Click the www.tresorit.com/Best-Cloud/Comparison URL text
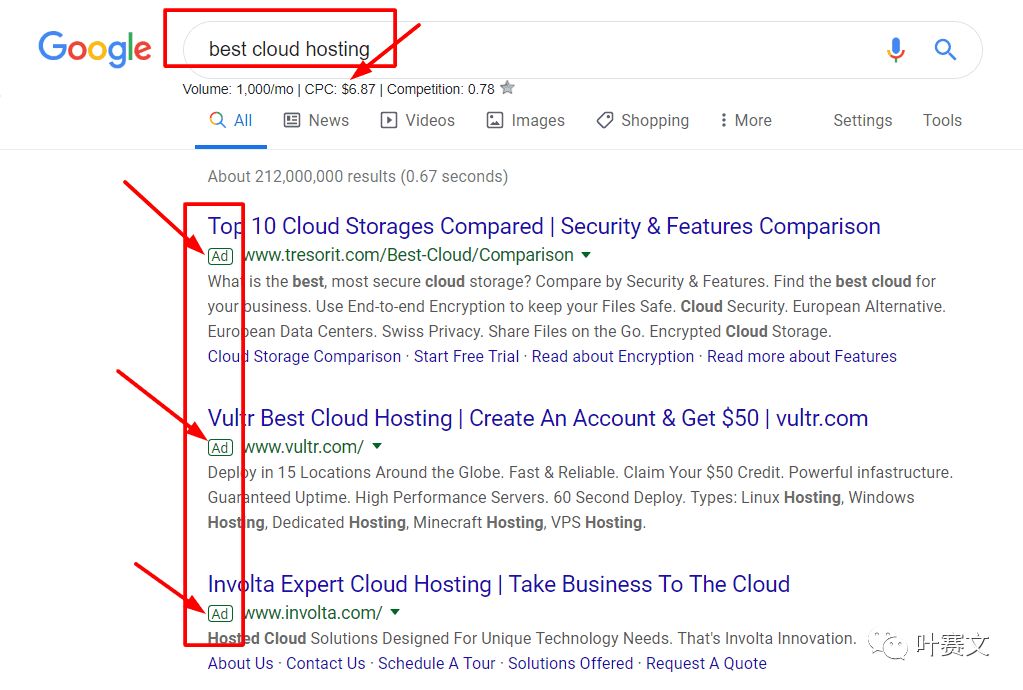 pyautogui.click(x=408, y=255)
